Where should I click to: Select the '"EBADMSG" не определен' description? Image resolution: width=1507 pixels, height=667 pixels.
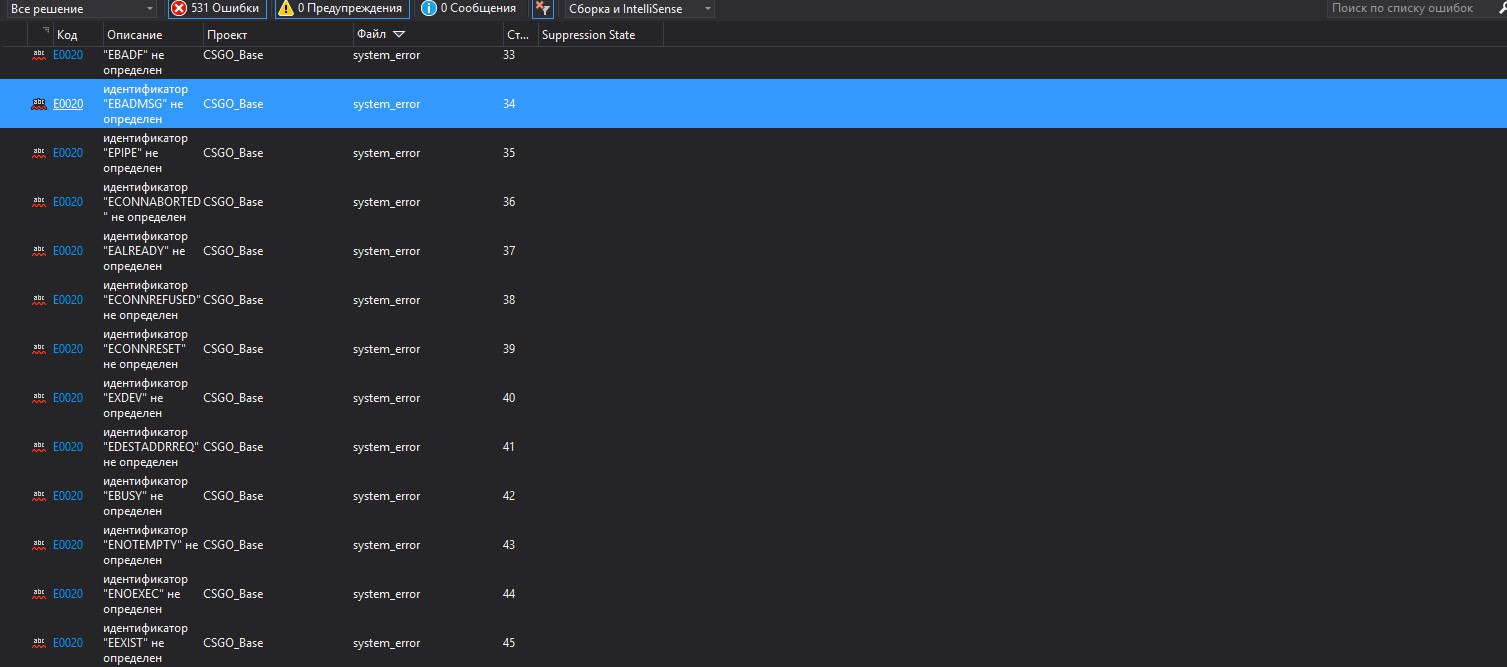[145, 104]
